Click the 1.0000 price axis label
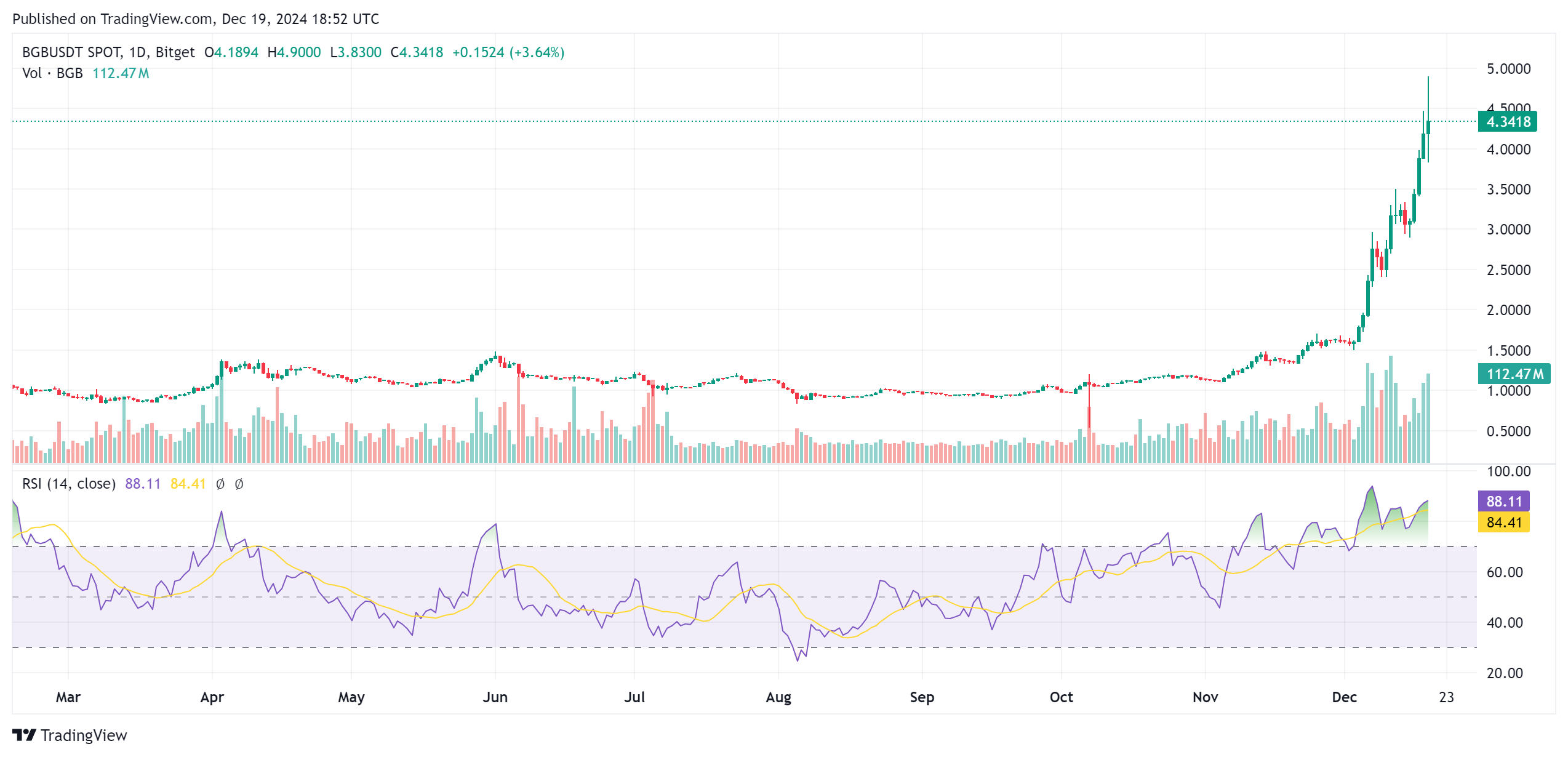 [x=1509, y=391]
